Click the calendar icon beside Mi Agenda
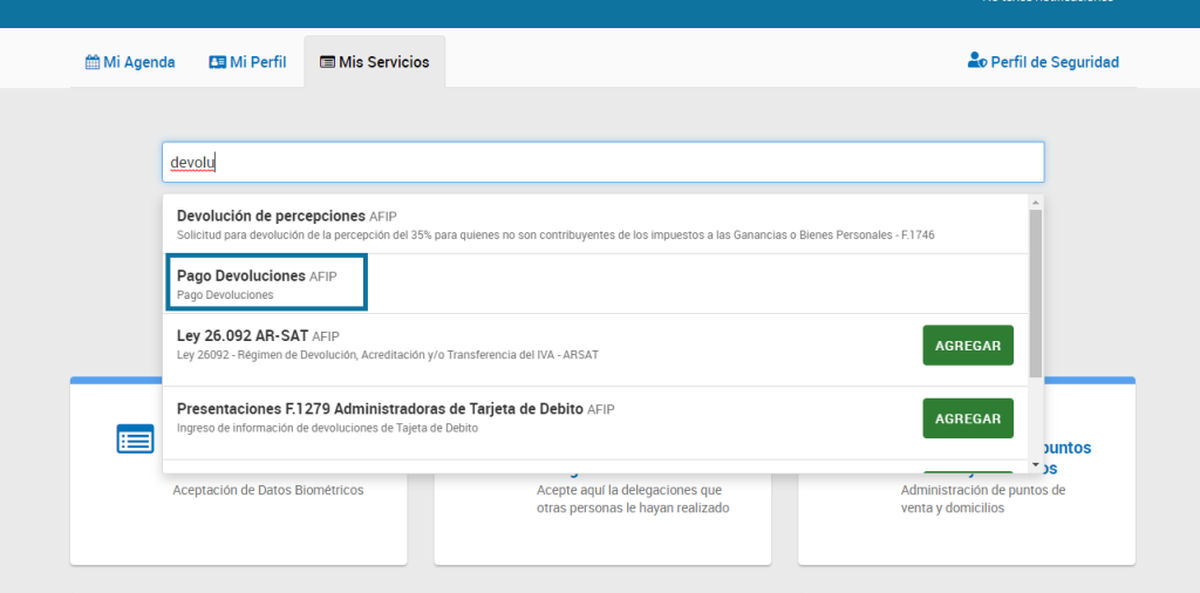The height and width of the screenshot is (593, 1200). coord(92,62)
